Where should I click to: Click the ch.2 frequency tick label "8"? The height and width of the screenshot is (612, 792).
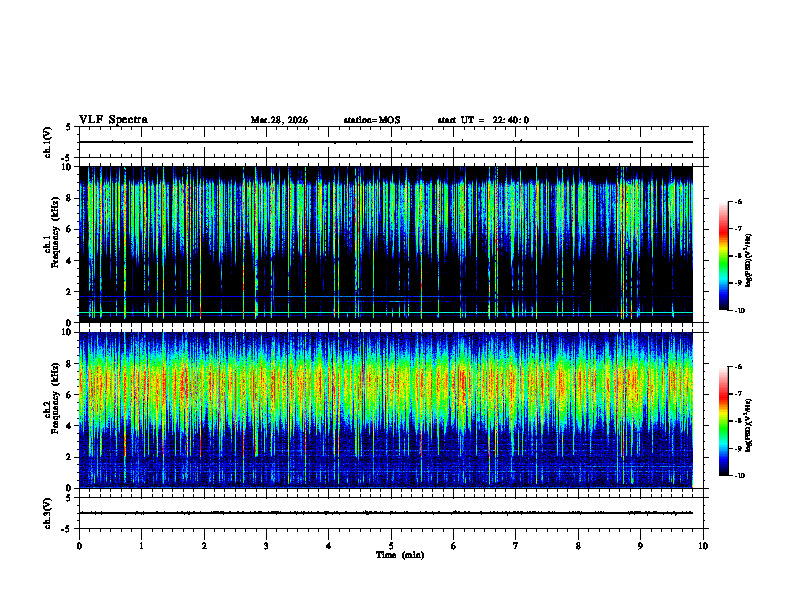[70, 364]
